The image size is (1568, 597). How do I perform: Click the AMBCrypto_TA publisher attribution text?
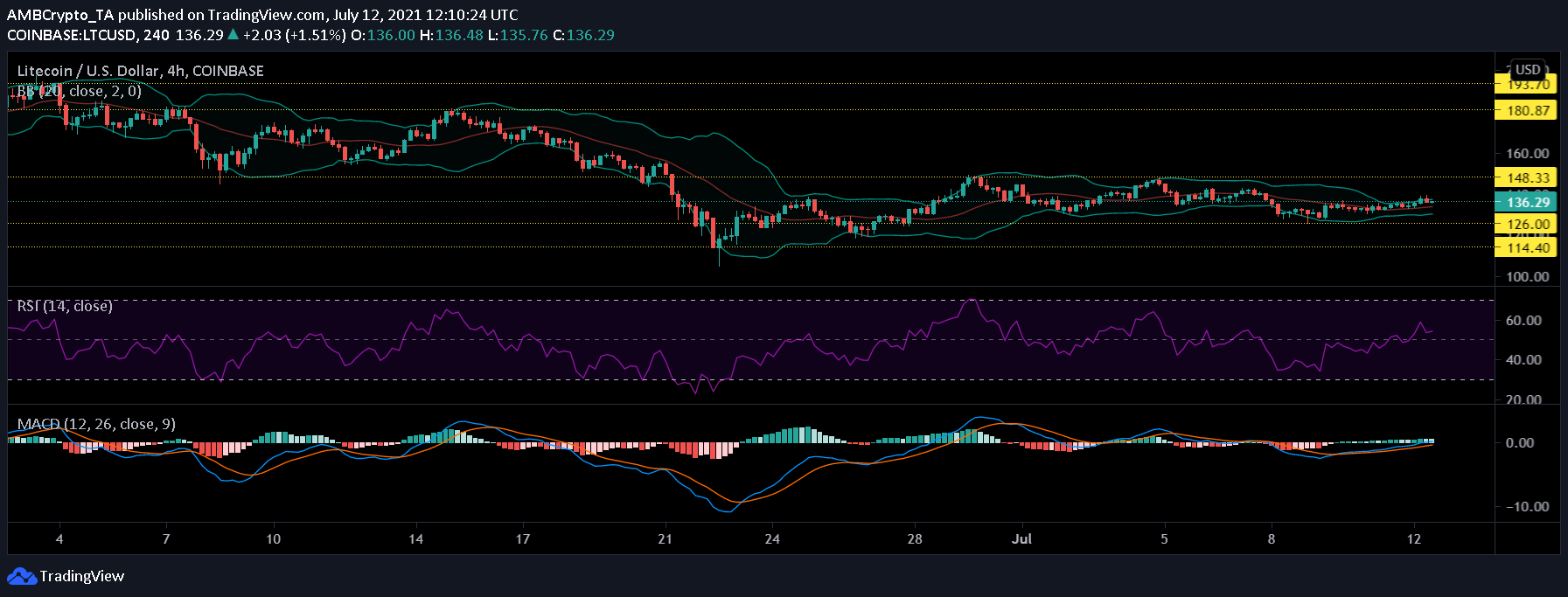60,15
